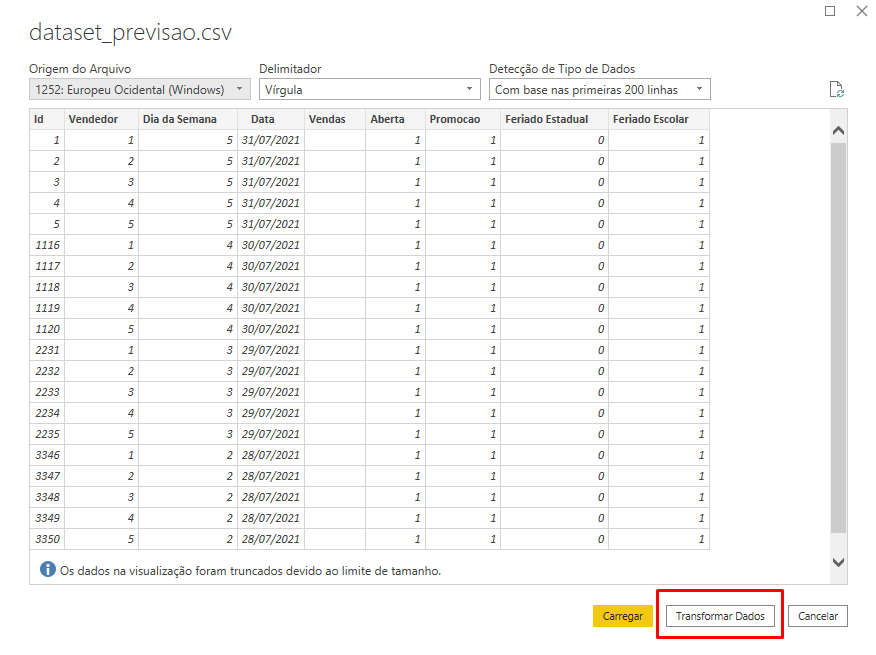Click the Delimitador label
This screenshot has width=876, height=655.
(290, 69)
